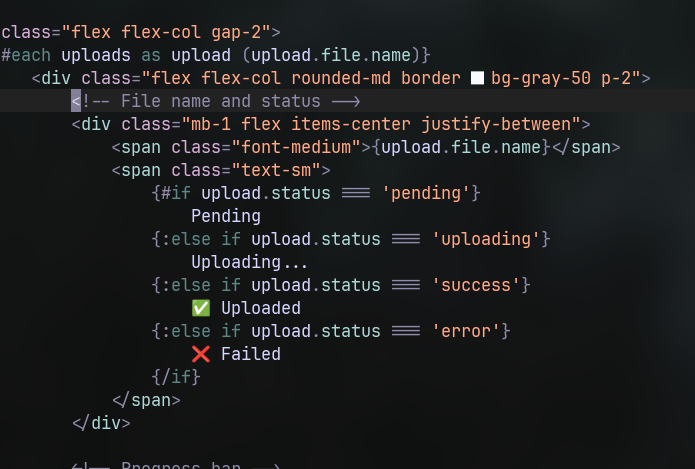Screen dimensions: 695x469
Task: Click the red cross mark emoji
Action: 200,354
